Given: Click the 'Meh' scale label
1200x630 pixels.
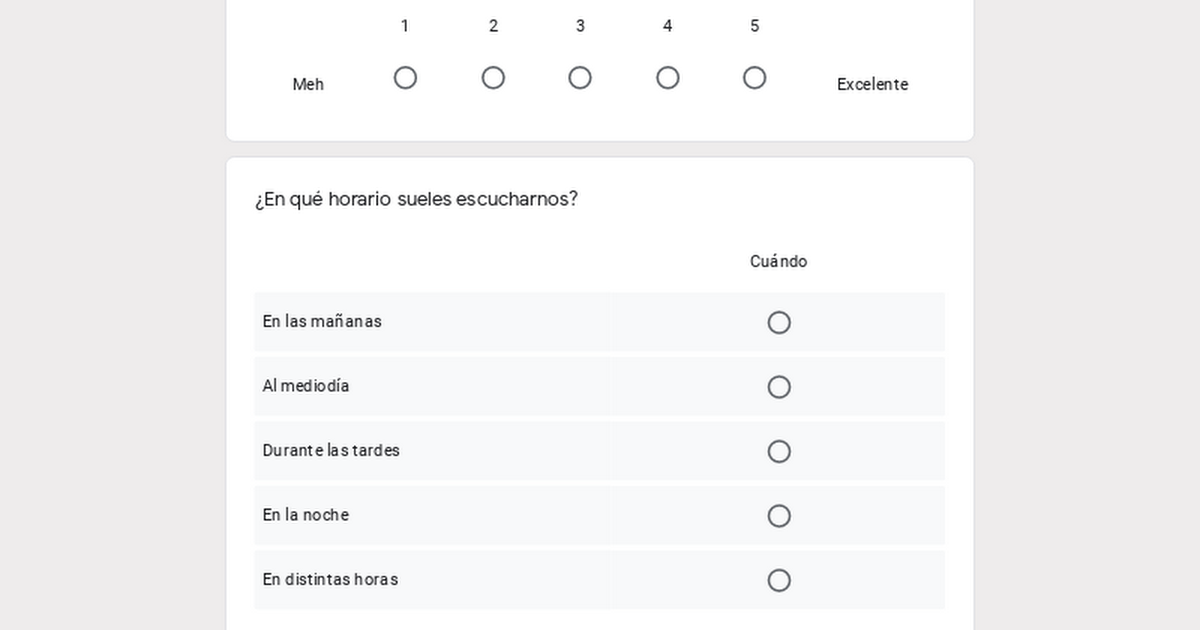Looking at the screenshot, I should point(308,84).
